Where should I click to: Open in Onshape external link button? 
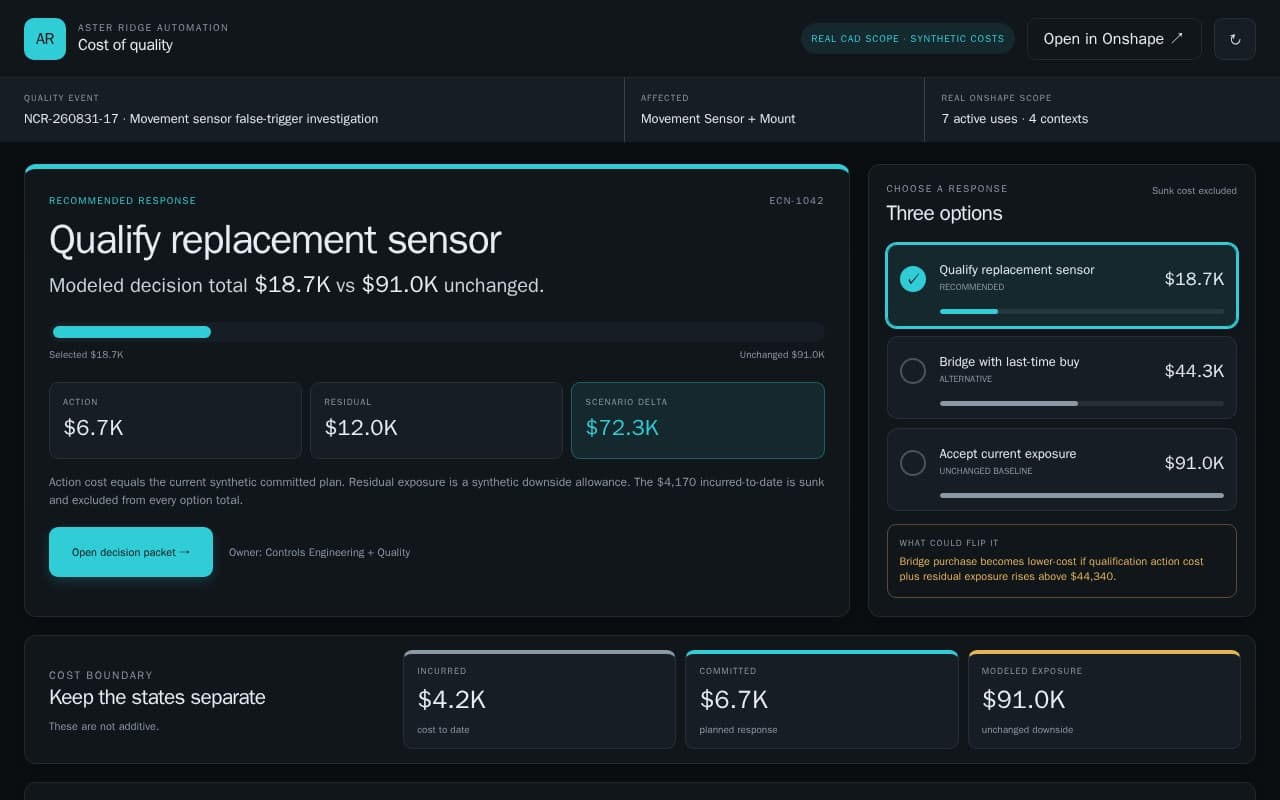point(1114,39)
